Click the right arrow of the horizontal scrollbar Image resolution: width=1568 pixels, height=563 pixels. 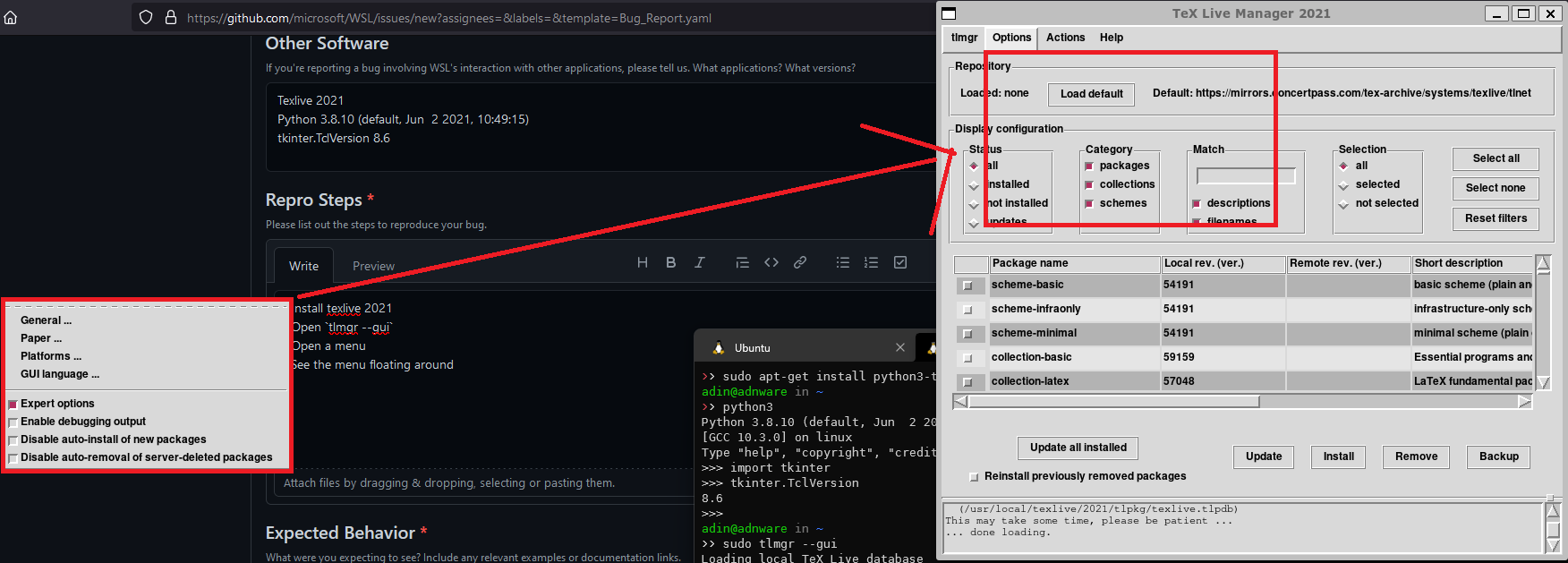click(1525, 402)
